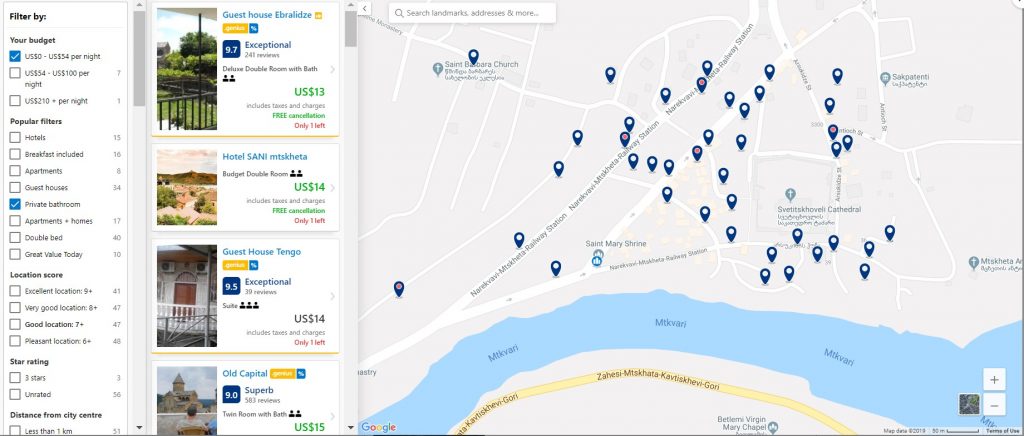Open Guest house Ebralidze title link
1024x436 pixels.
[x=266, y=14]
